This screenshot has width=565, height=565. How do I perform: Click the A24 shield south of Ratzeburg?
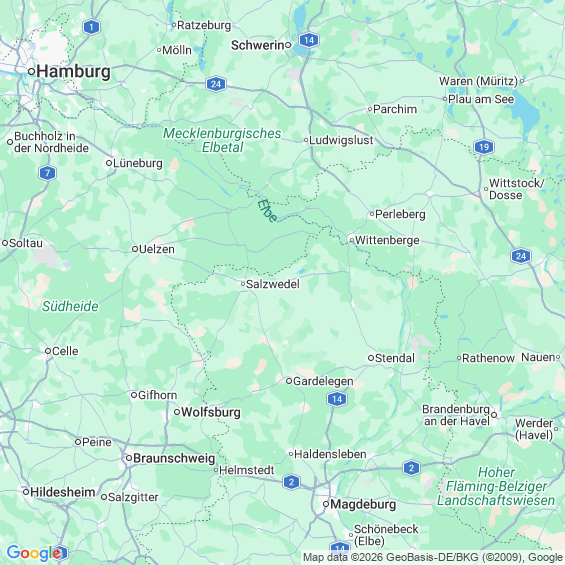216,84
